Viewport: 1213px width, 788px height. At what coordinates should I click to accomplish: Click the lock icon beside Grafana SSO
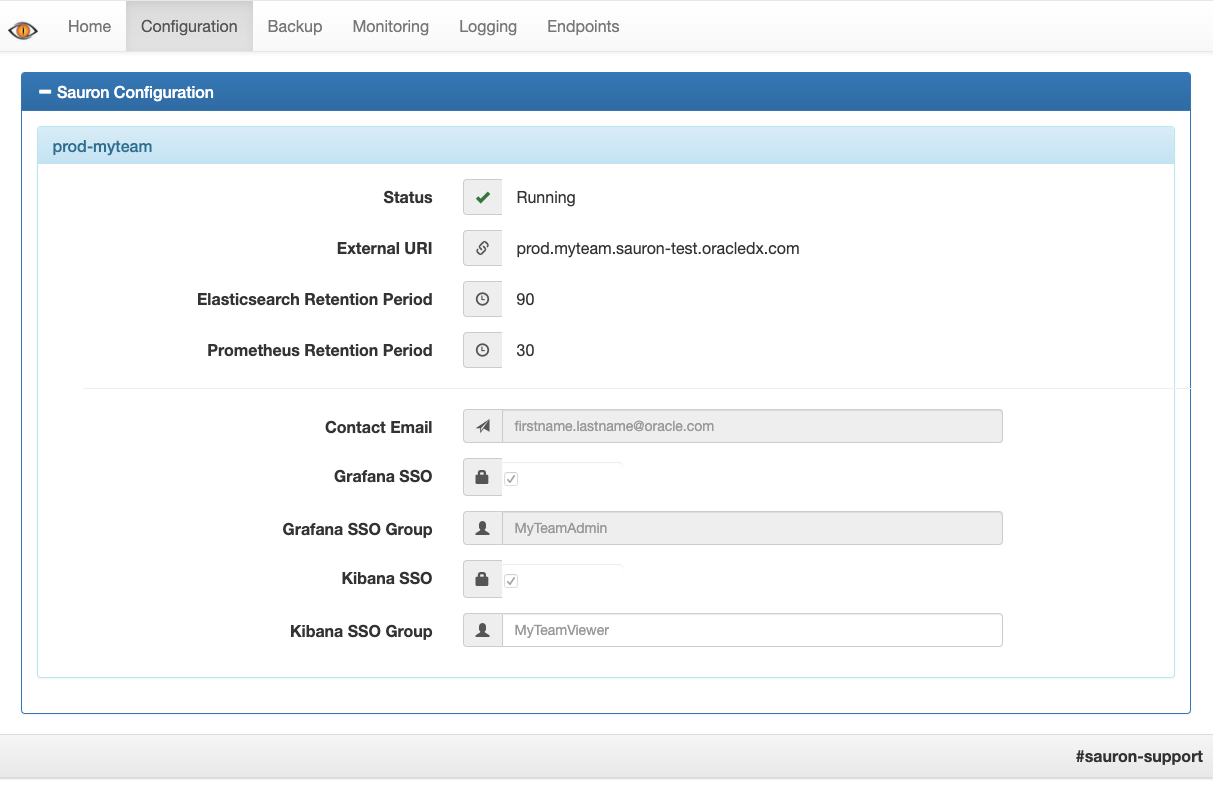[x=482, y=478]
